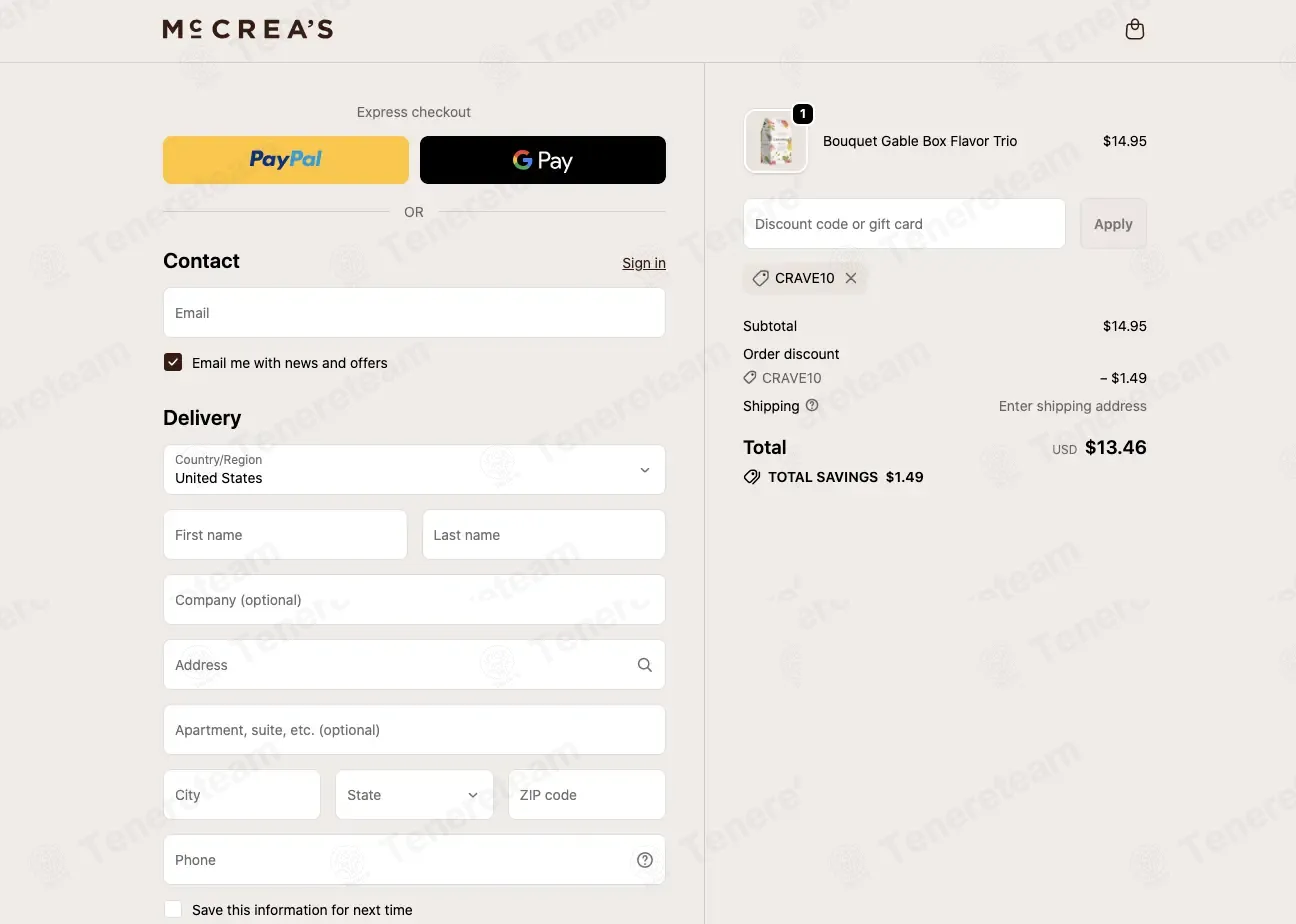Screen dimensions: 1296x924
Task: Expand the State dropdown
Action: tap(414, 795)
